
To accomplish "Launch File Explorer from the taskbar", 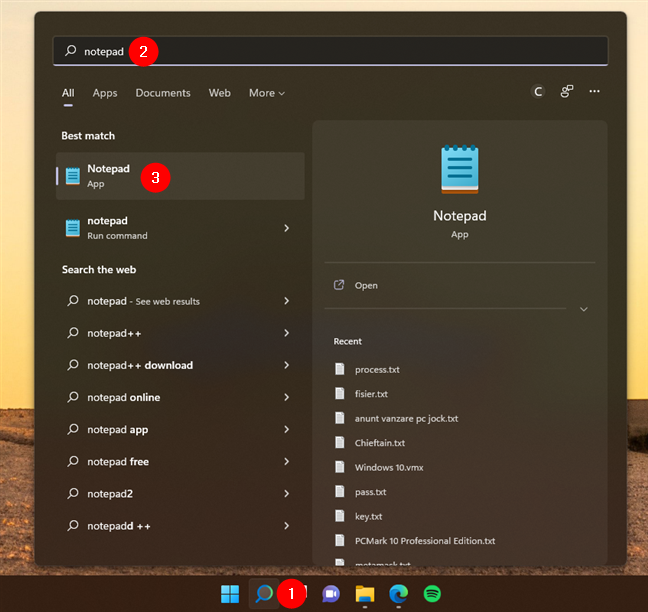I will click(x=364, y=594).
